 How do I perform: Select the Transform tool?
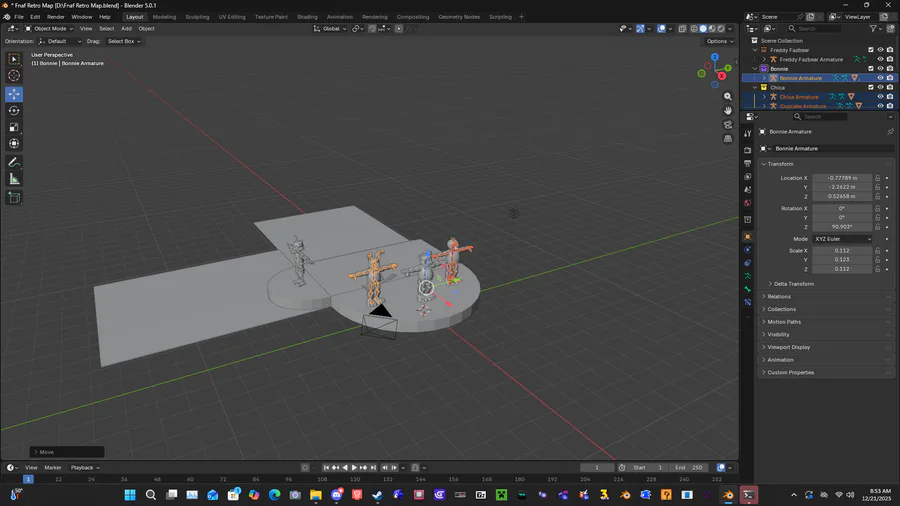(14, 143)
